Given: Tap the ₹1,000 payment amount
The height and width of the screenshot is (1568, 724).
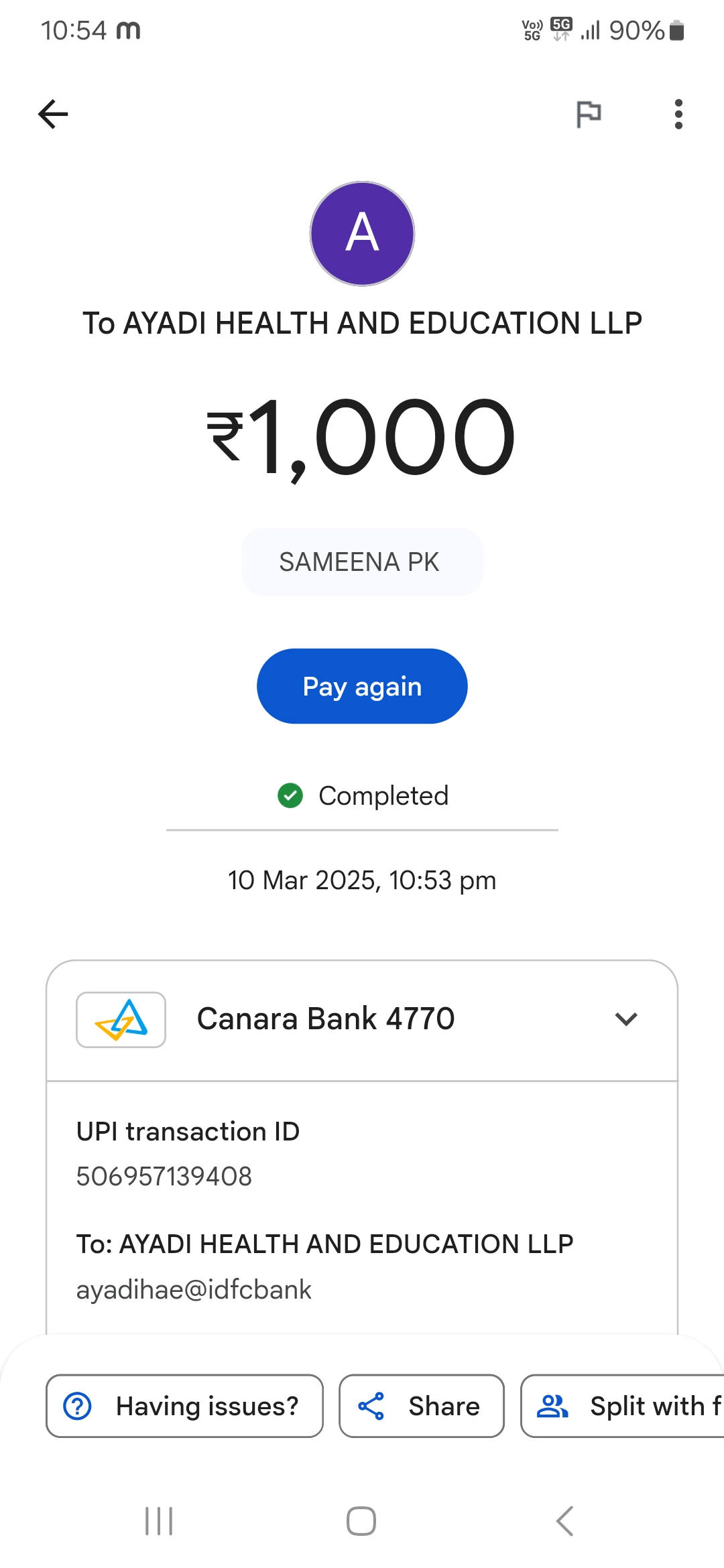Looking at the screenshot, I should coord(362,437).
